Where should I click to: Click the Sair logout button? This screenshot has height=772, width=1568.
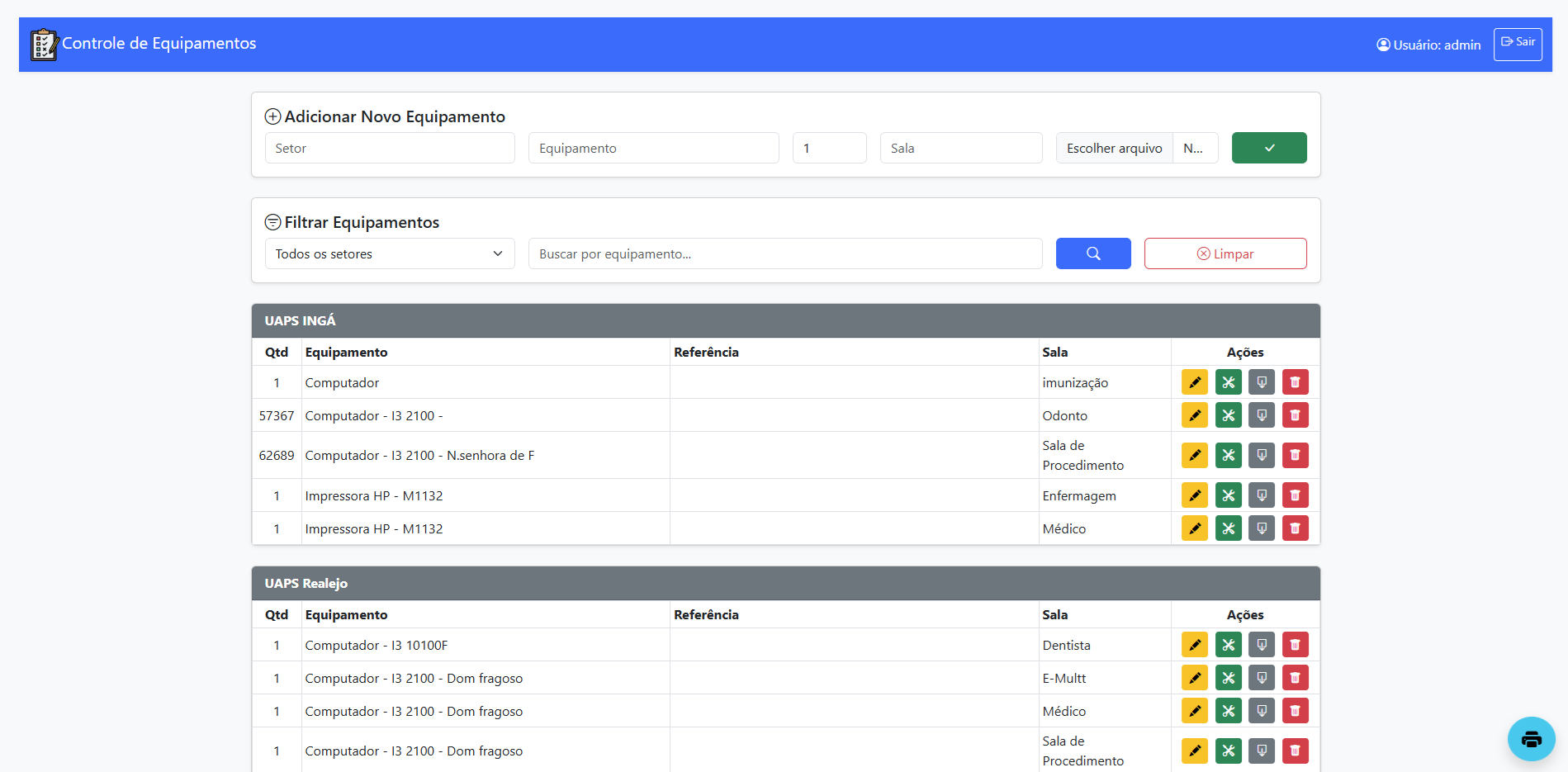[1517, 44]
